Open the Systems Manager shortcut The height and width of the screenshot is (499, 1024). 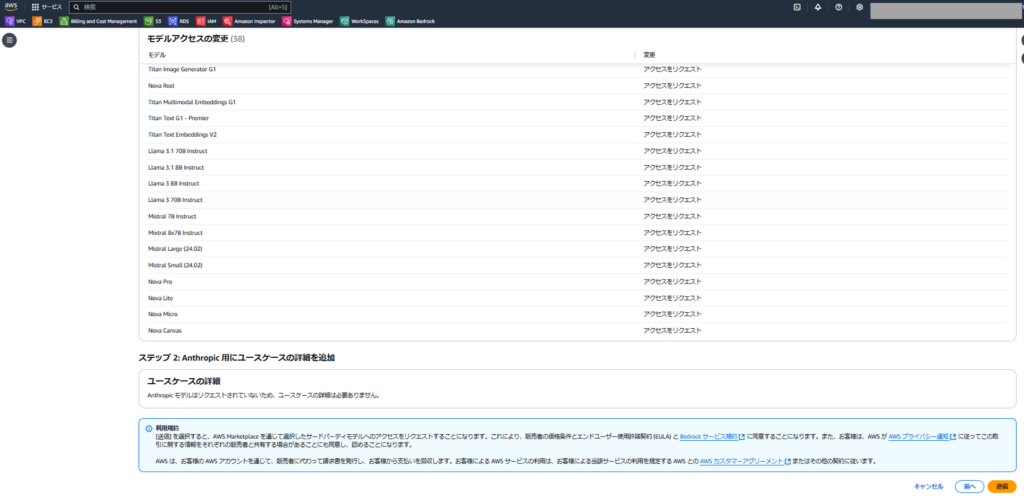coord(308,21)
